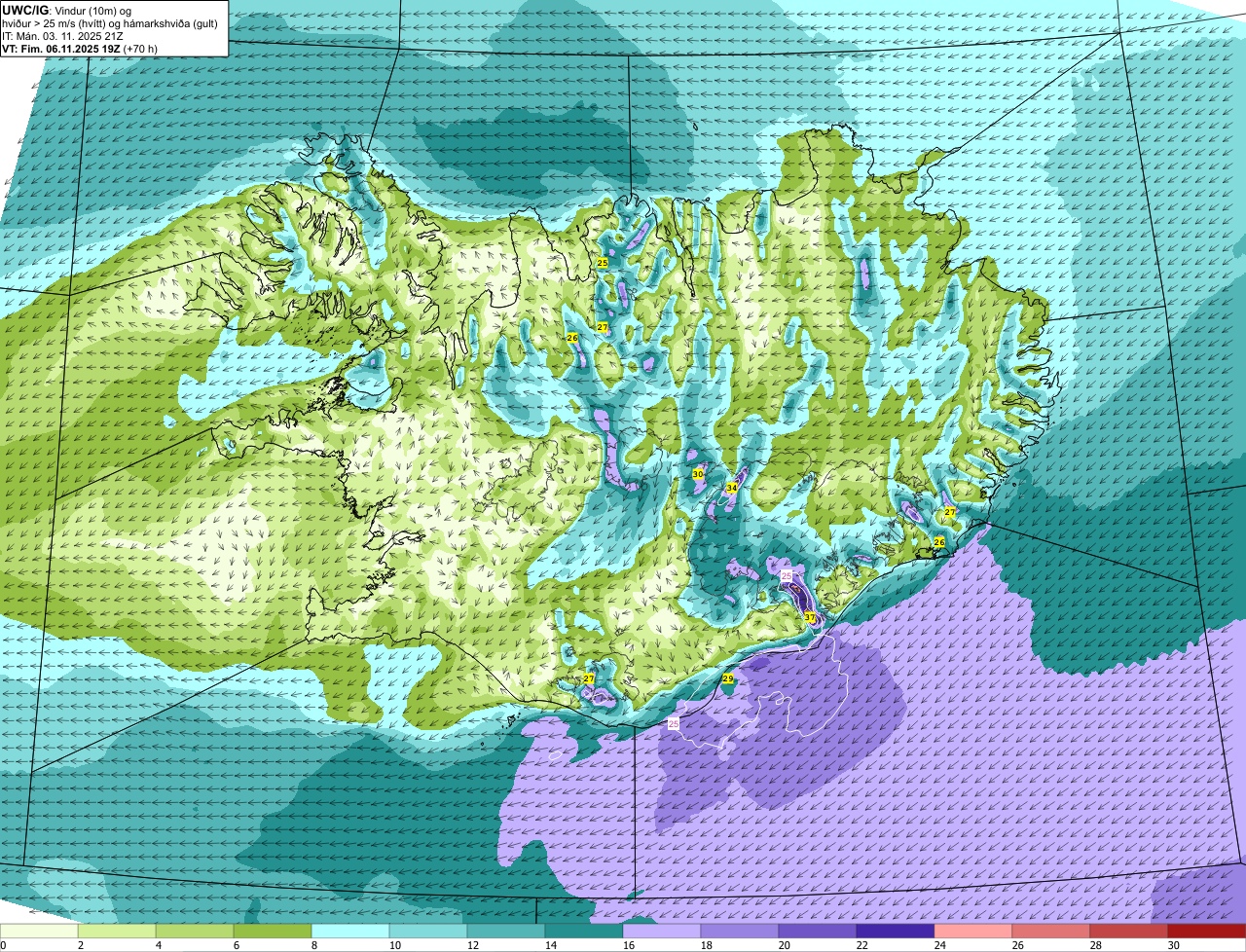Click the legend scale tick label 0
1246x952 pixels.
click(4, 945)
